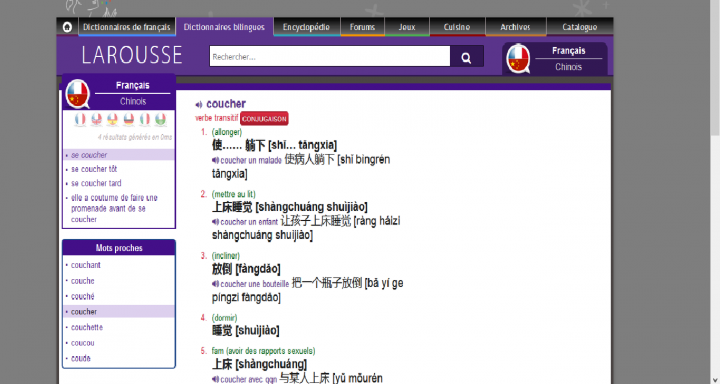This screenshot has width=720, height=384.
Task: Open nearby word 'couche'
Action: click(x=83, y=281)
